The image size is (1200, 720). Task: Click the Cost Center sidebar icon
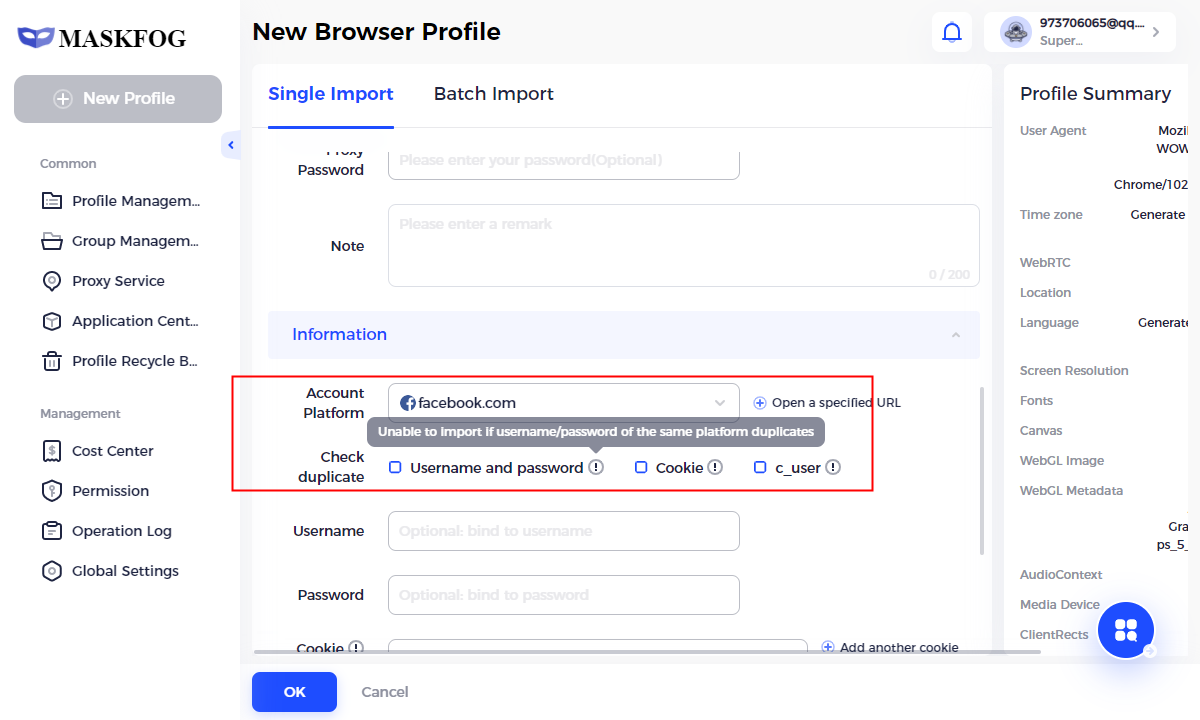tap(52, 451)
